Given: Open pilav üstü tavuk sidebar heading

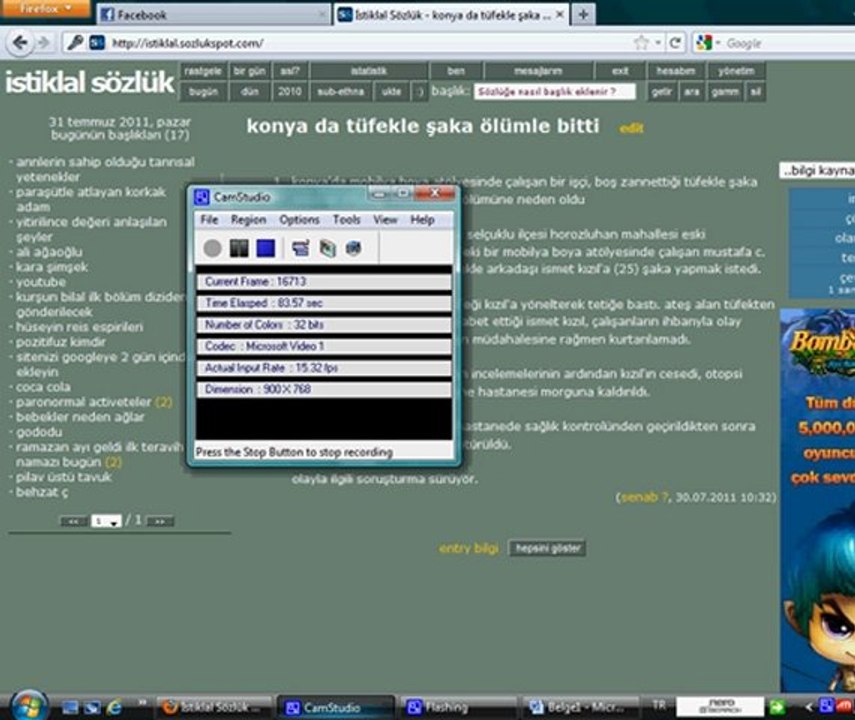Looking at the screenshot, I should pyautogui.click(x=64, y=477).
